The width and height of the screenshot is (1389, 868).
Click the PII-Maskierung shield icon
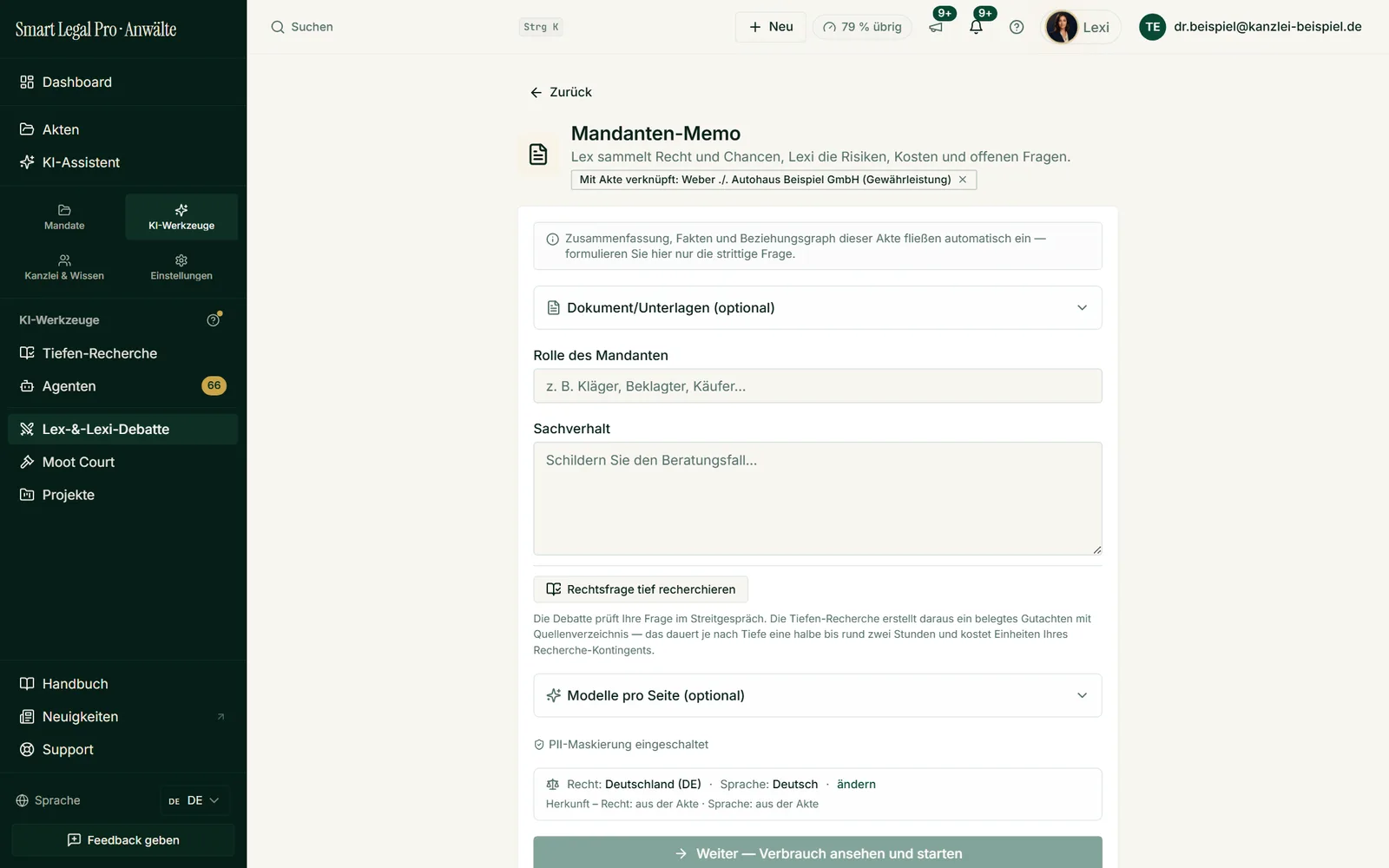click(x=539, y=745)
